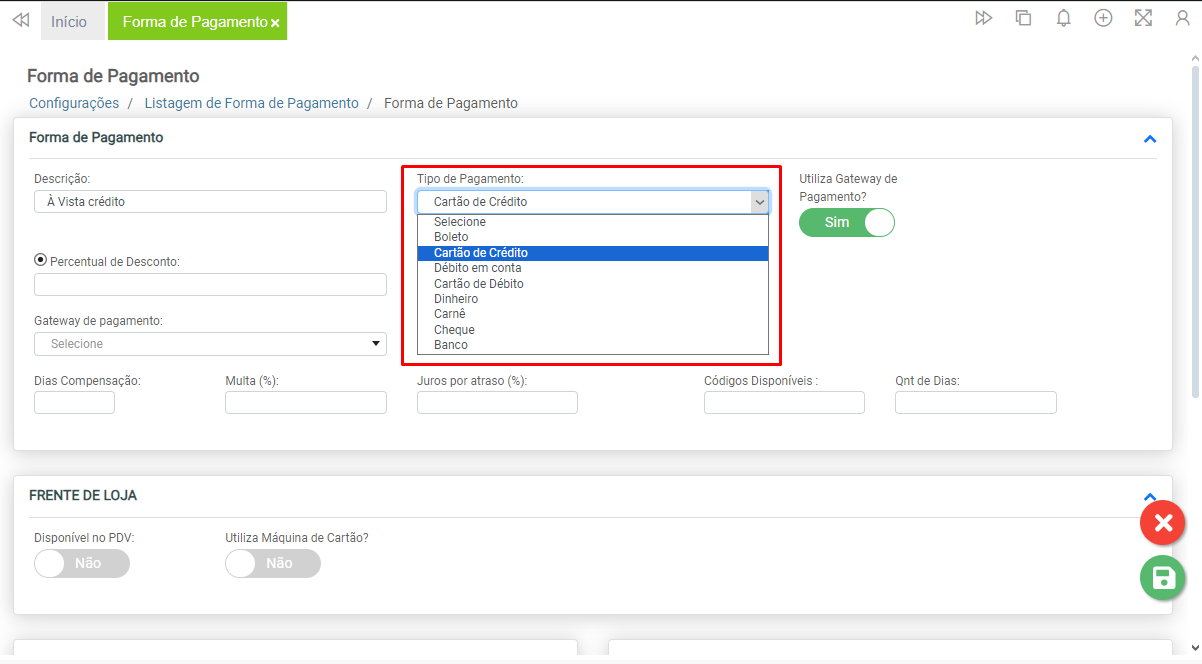
Task: Select the Percentual de Desconto radio button
Action: (x=41, y=260)
